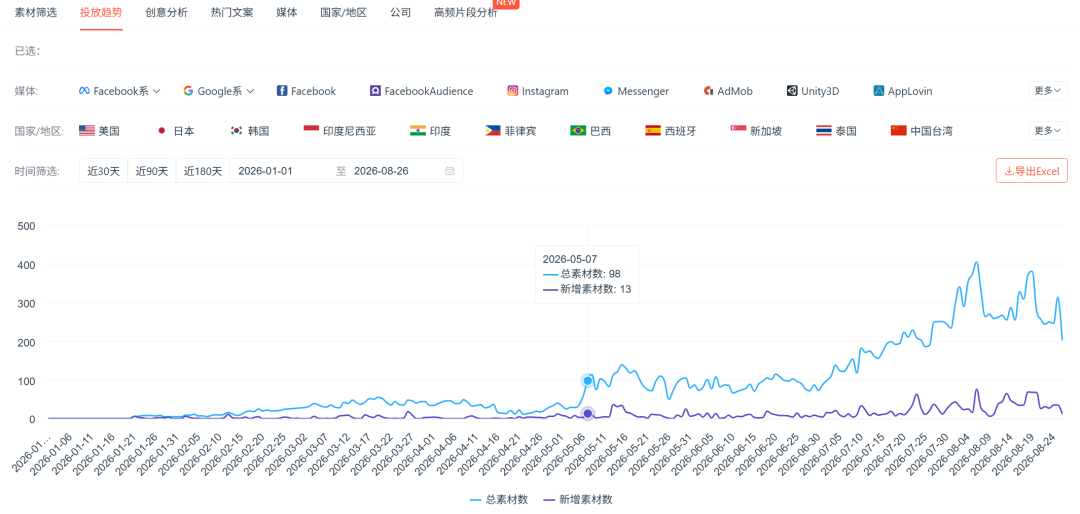Toggle 新增素材数 series in chart legend
This screenshot has height=514, width=1080.
tap(577, 499)
